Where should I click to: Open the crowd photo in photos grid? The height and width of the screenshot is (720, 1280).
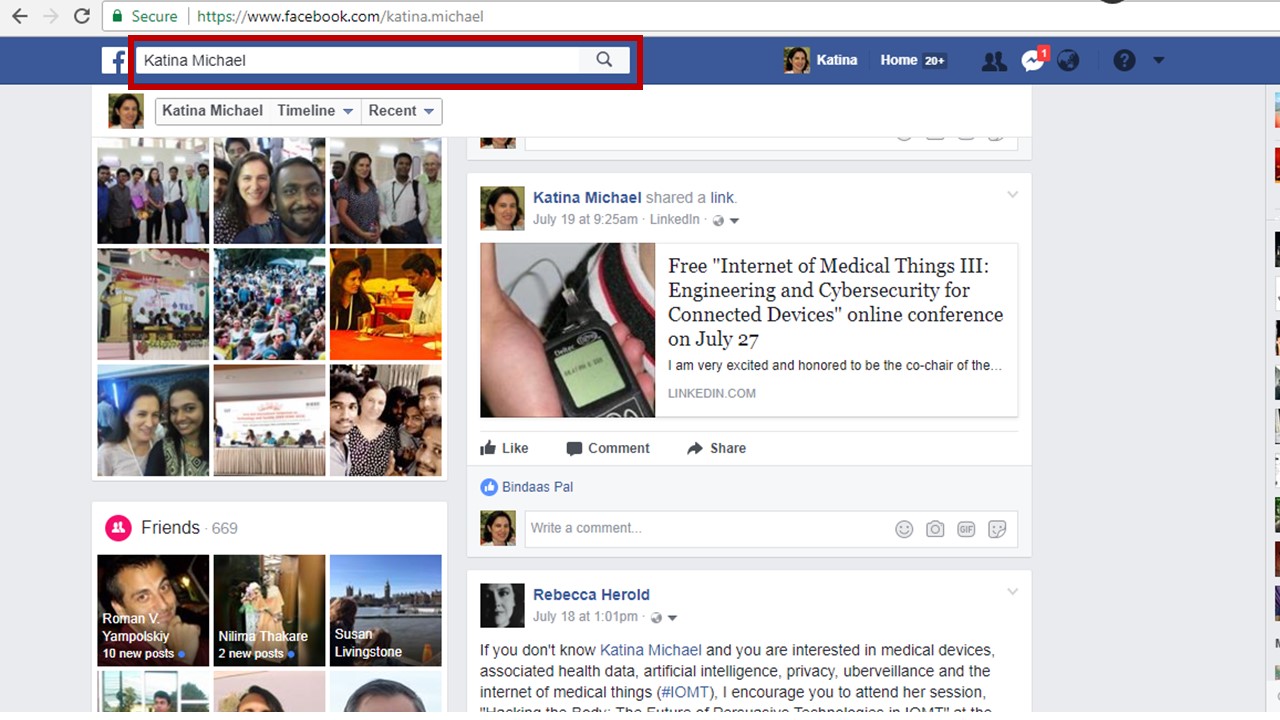[269, 304]
